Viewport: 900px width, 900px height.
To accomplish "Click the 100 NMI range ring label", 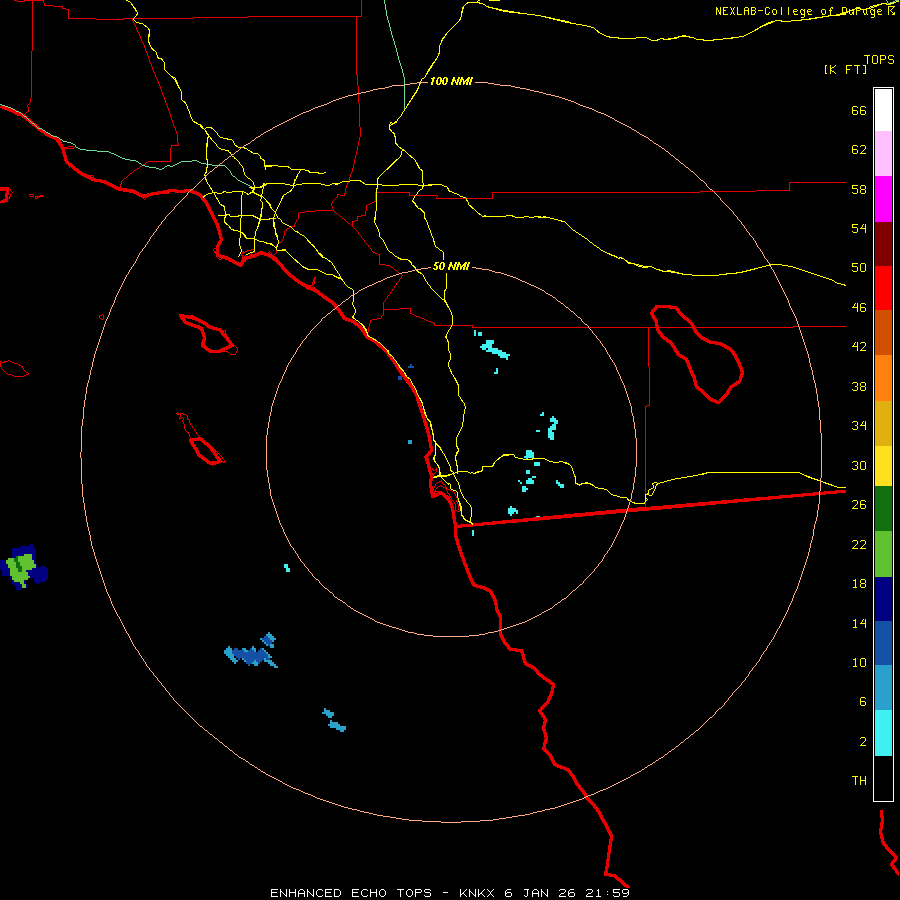I will pyautogui.click(x=451, y=82).
